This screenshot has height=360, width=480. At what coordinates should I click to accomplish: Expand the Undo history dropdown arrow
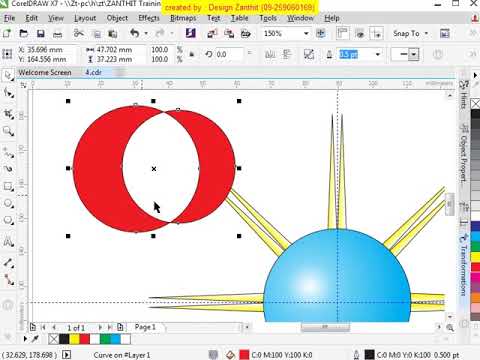pyautogui.click(x=146, y=33)
